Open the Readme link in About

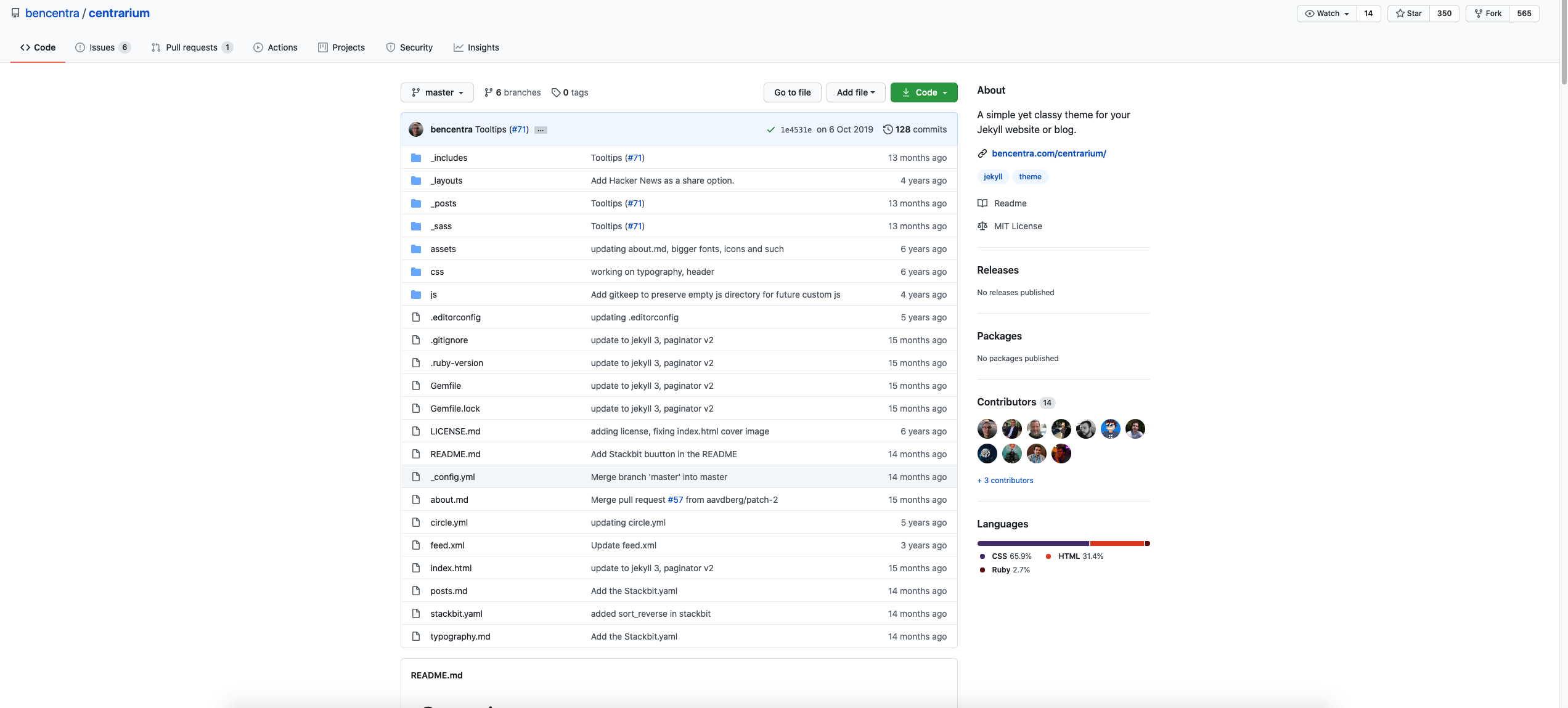[x=1010, y=203]
